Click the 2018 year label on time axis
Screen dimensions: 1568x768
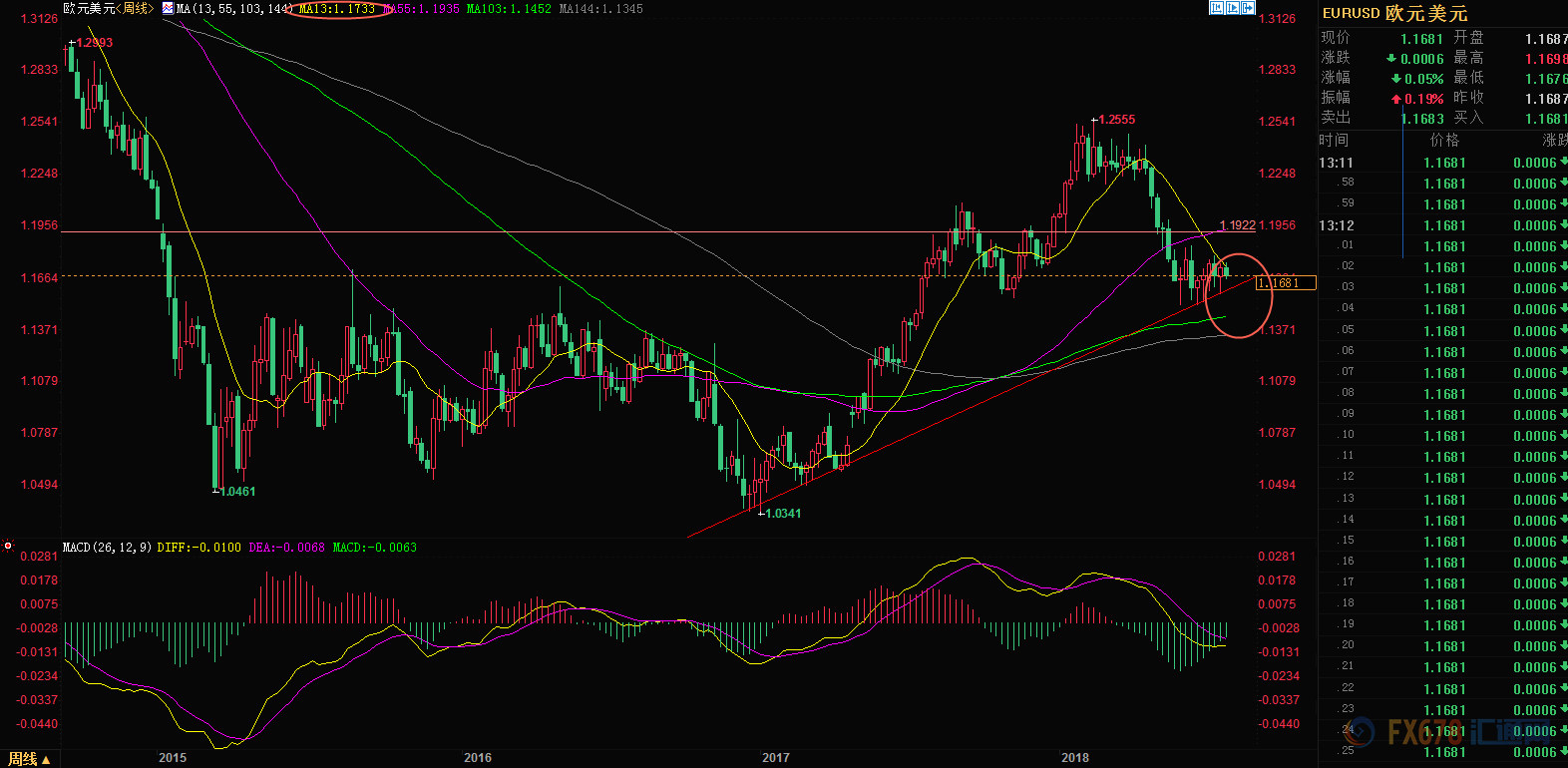[1075, 758]
